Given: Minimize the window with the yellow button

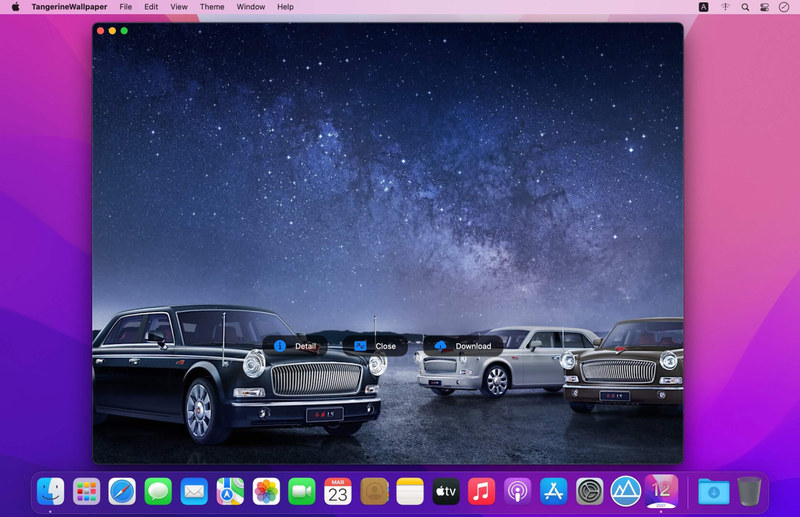Looking at the screenshot, I should 112,31.
